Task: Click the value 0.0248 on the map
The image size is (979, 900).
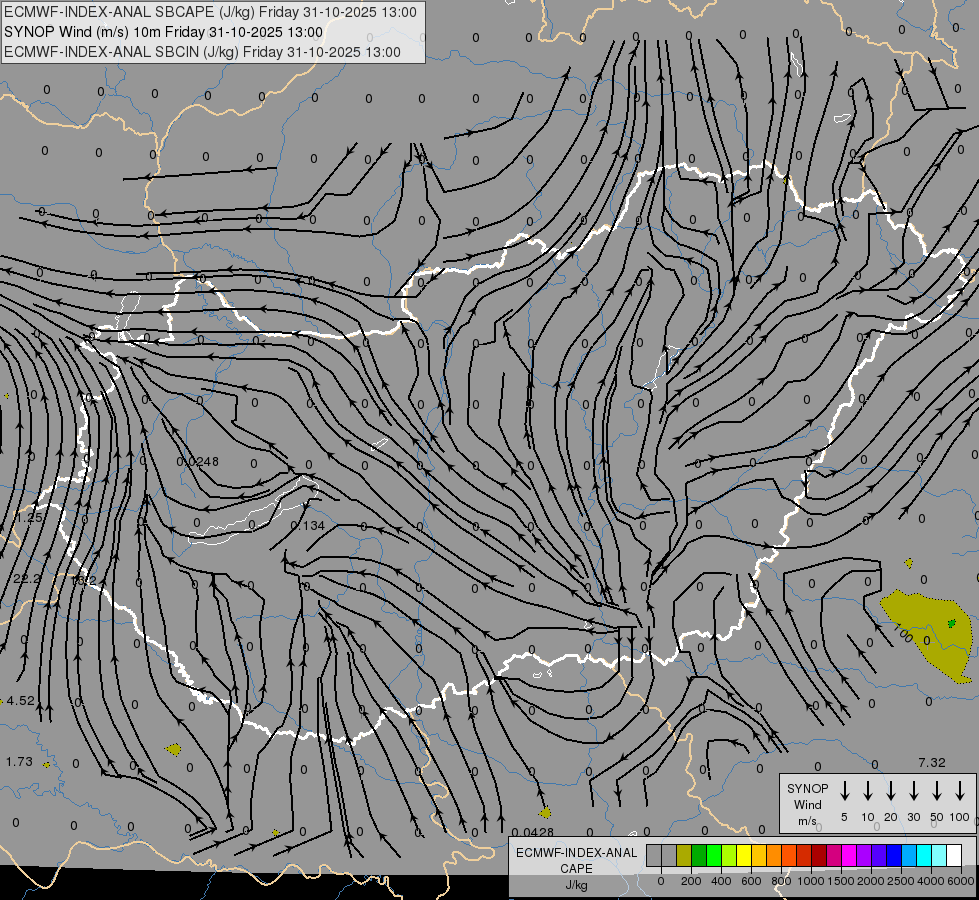Action: tap(197, 462)
